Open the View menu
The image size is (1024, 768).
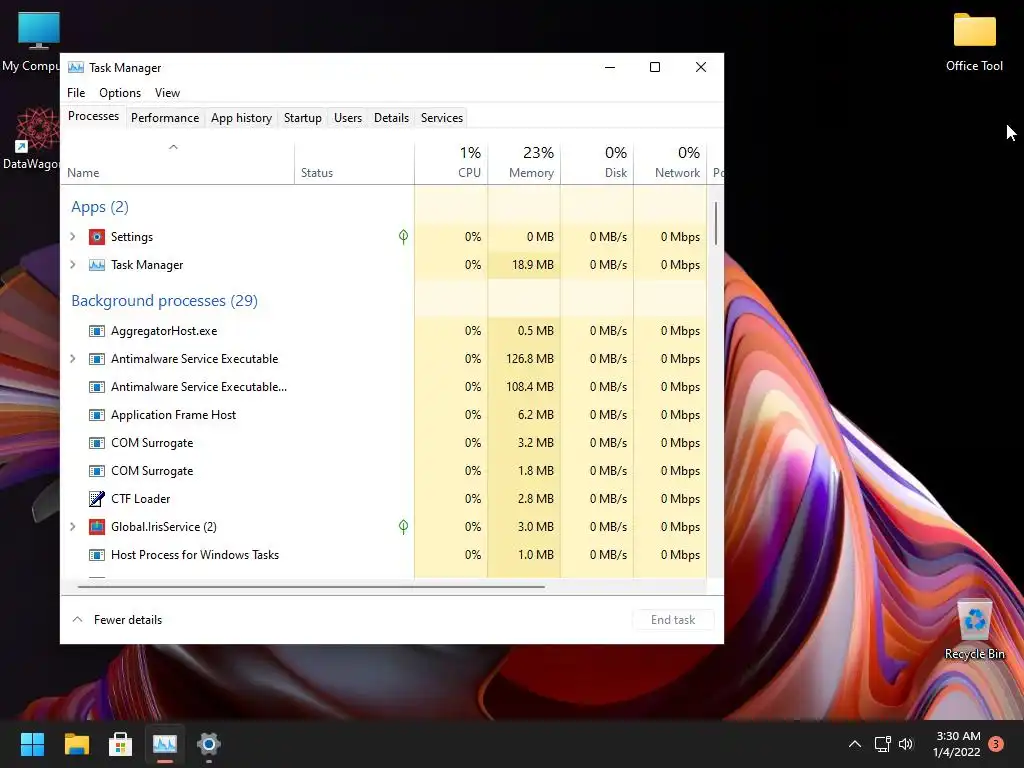167,93
